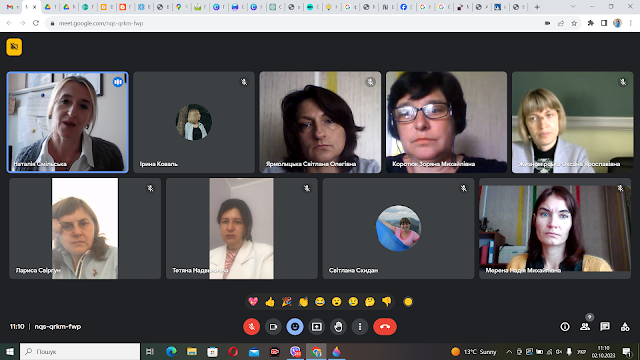This screenshot has height=360, width=640.
Task: Switch the УКР keyboard language indicator
Action: [582, 351]
